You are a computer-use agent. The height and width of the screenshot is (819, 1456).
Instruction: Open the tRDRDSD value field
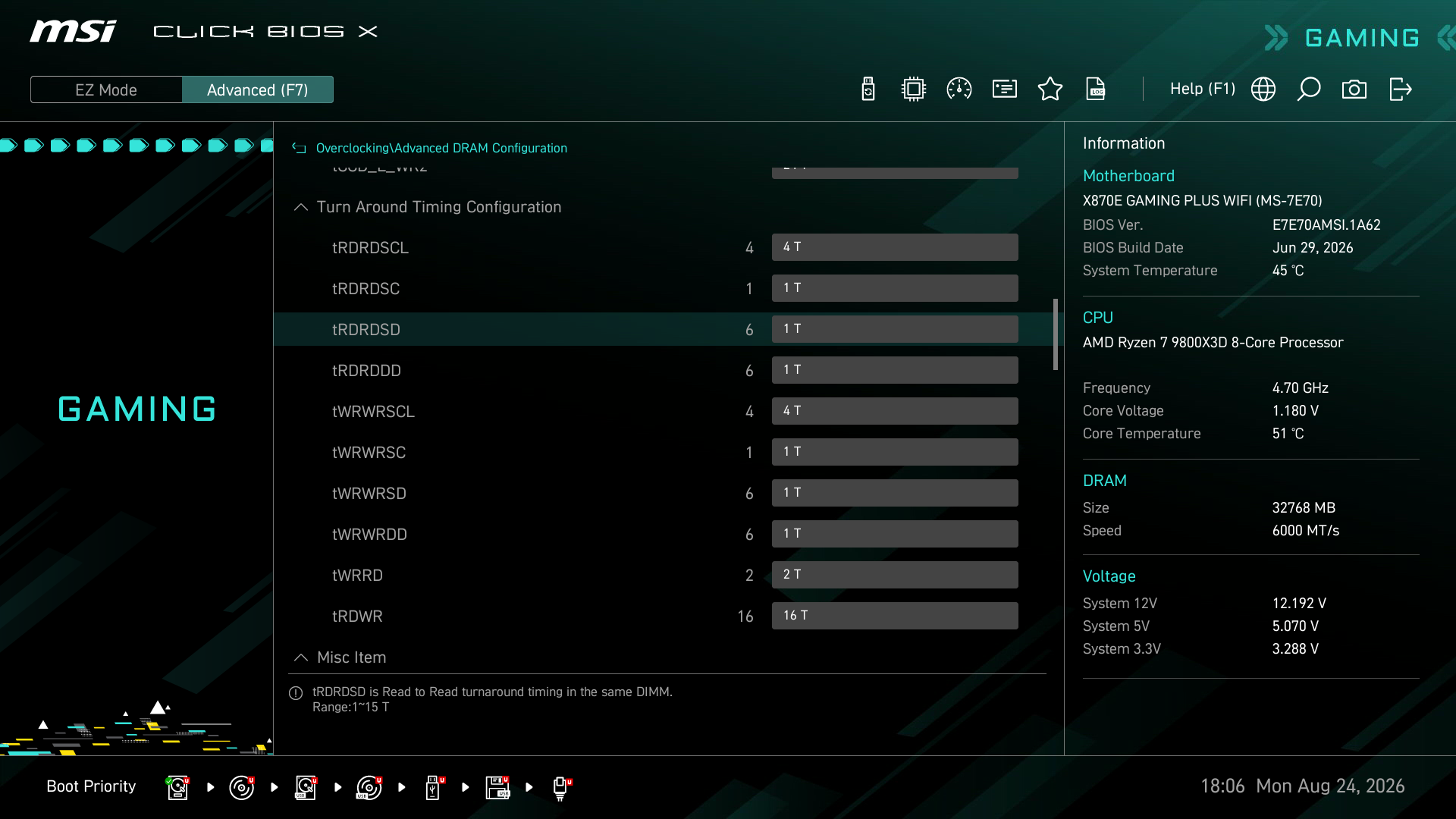coord(895,329)
